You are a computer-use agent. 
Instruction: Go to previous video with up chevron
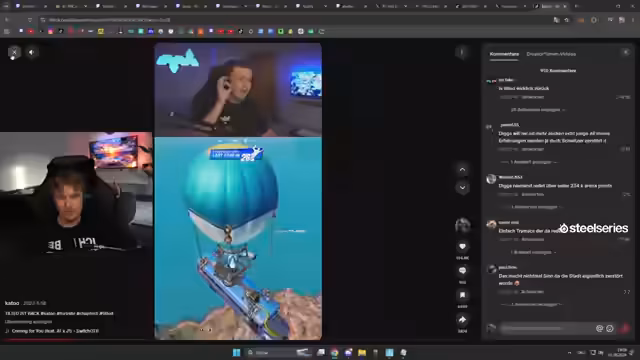point(462,169)
